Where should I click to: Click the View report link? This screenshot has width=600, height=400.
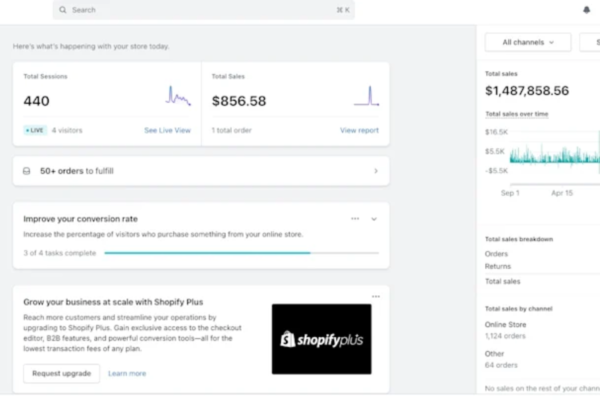coord(359,130)
